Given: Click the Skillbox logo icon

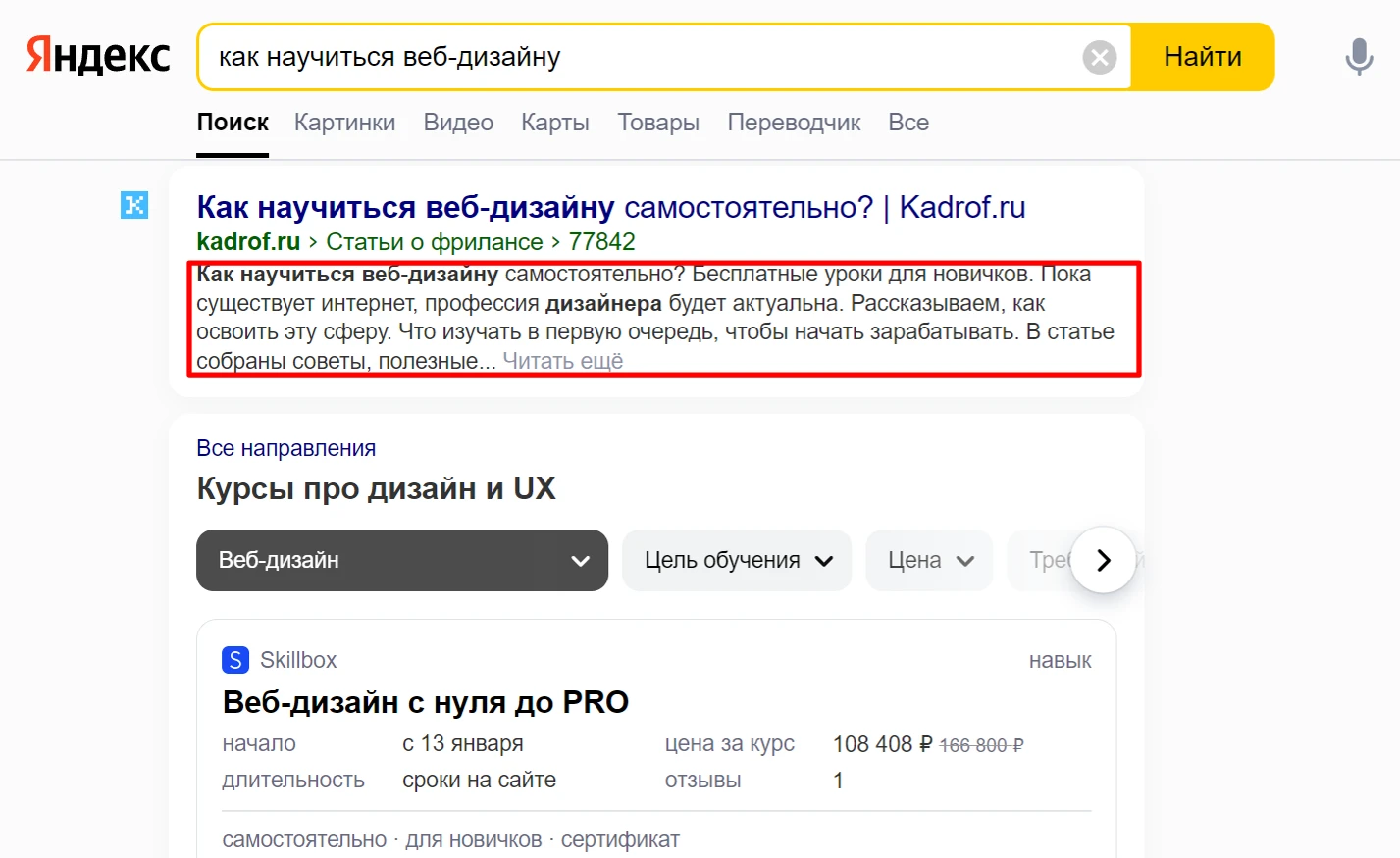Looking at the screenshot, I should click(234, 660).
